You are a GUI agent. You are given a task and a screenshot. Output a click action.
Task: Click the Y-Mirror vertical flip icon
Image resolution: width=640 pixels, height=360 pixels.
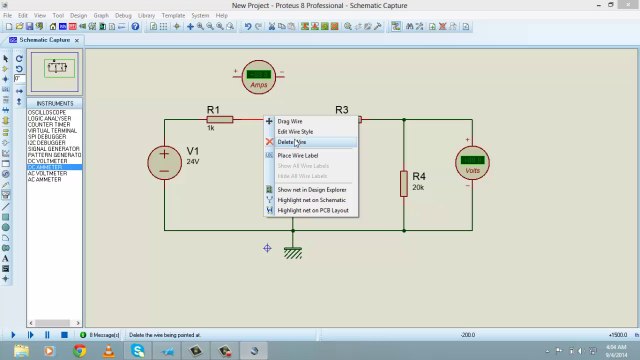[19, 101]
